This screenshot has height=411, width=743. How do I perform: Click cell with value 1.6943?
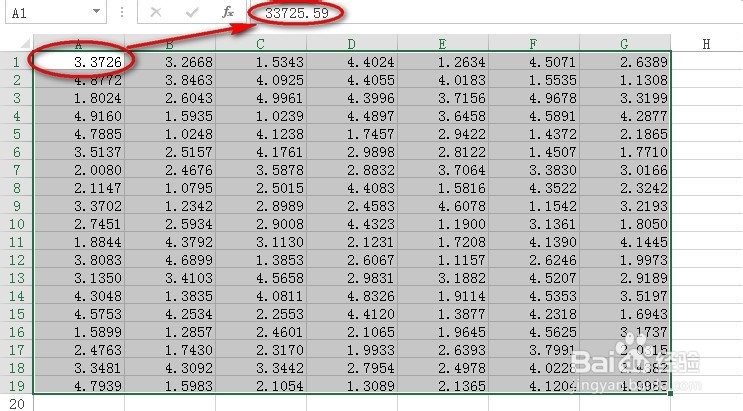pyautogui.click(x=625, y=314)
